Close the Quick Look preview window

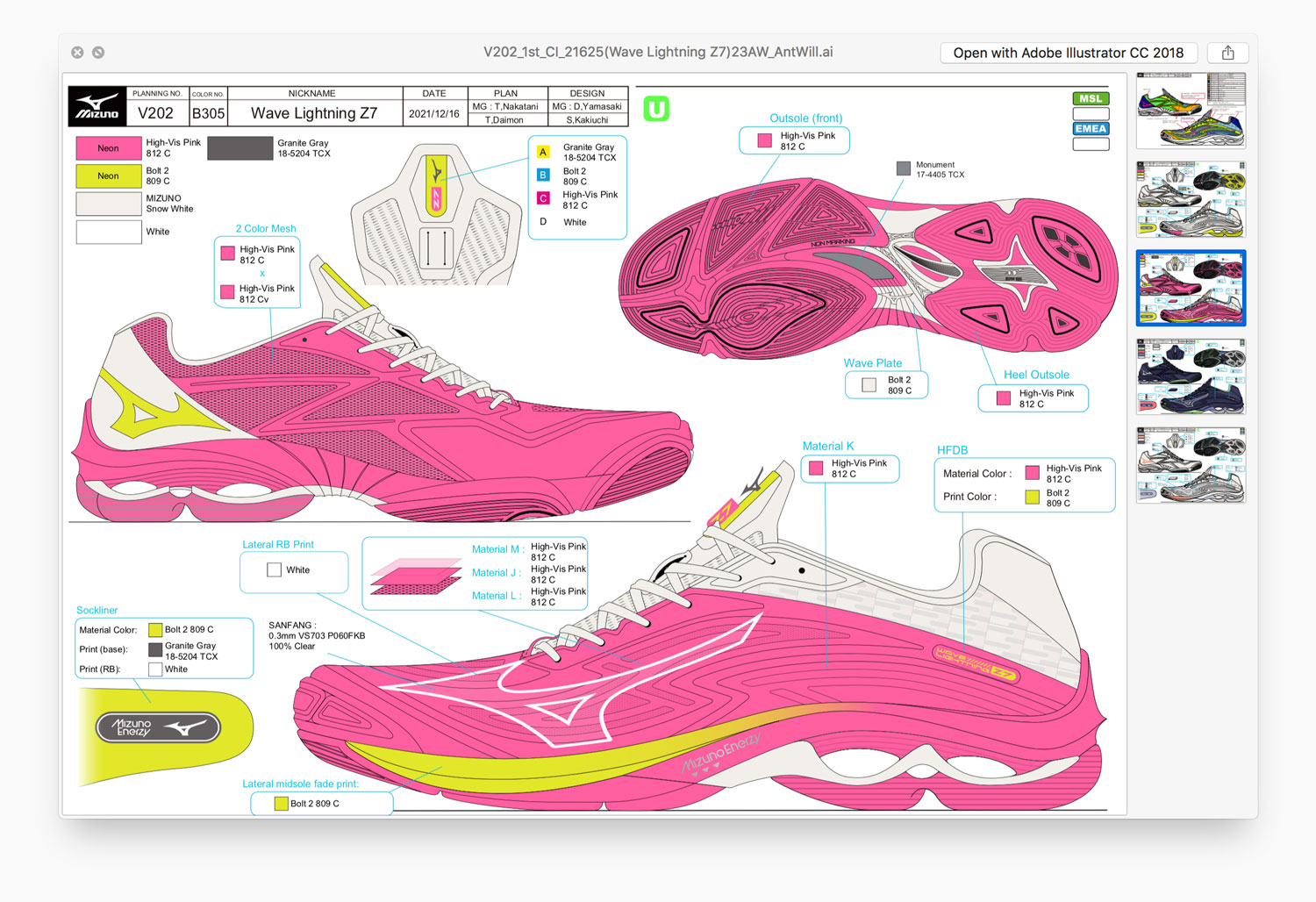[x=77, y=53]
